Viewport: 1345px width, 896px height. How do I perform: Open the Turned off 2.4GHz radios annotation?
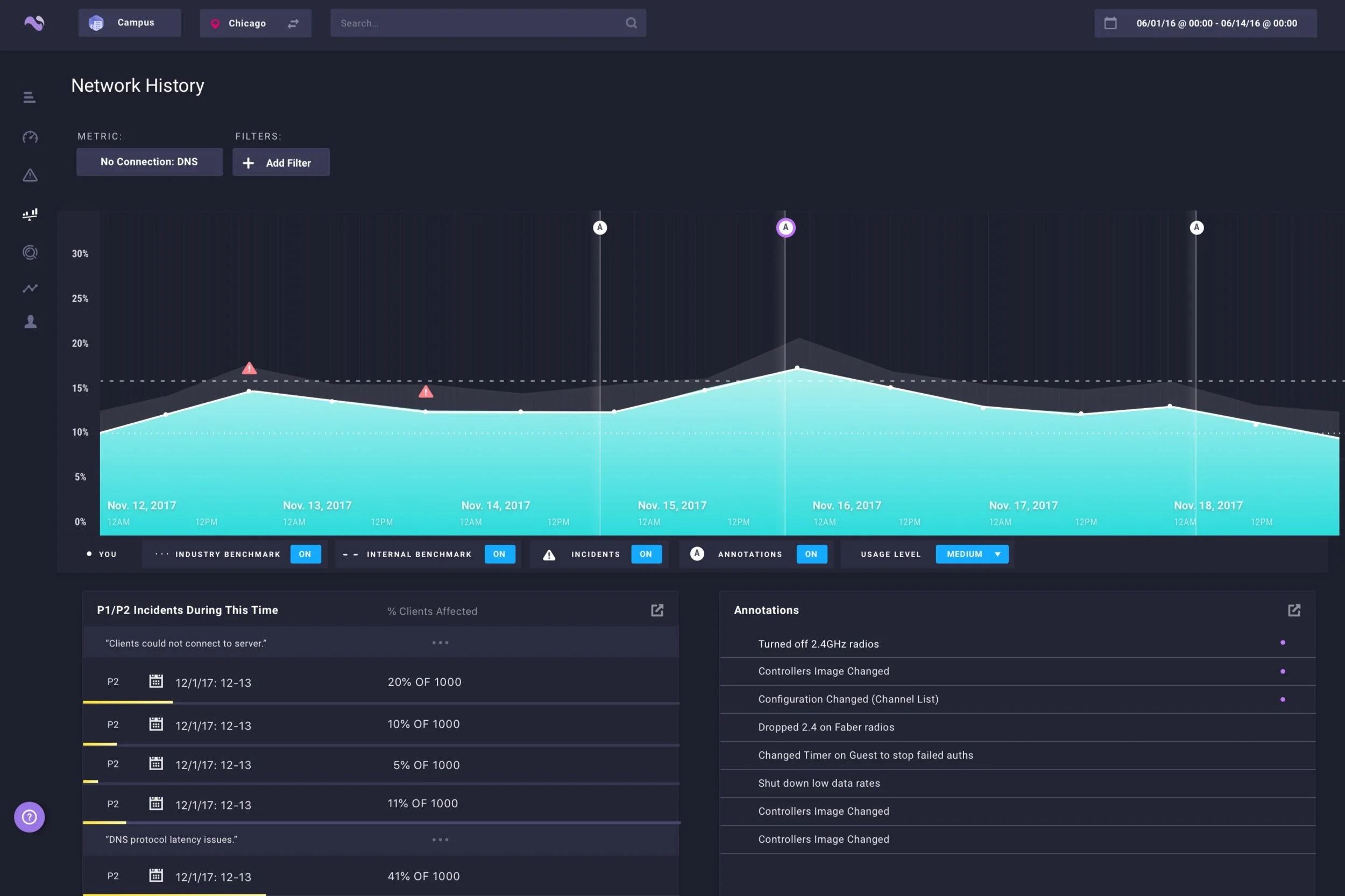point(818,644)
